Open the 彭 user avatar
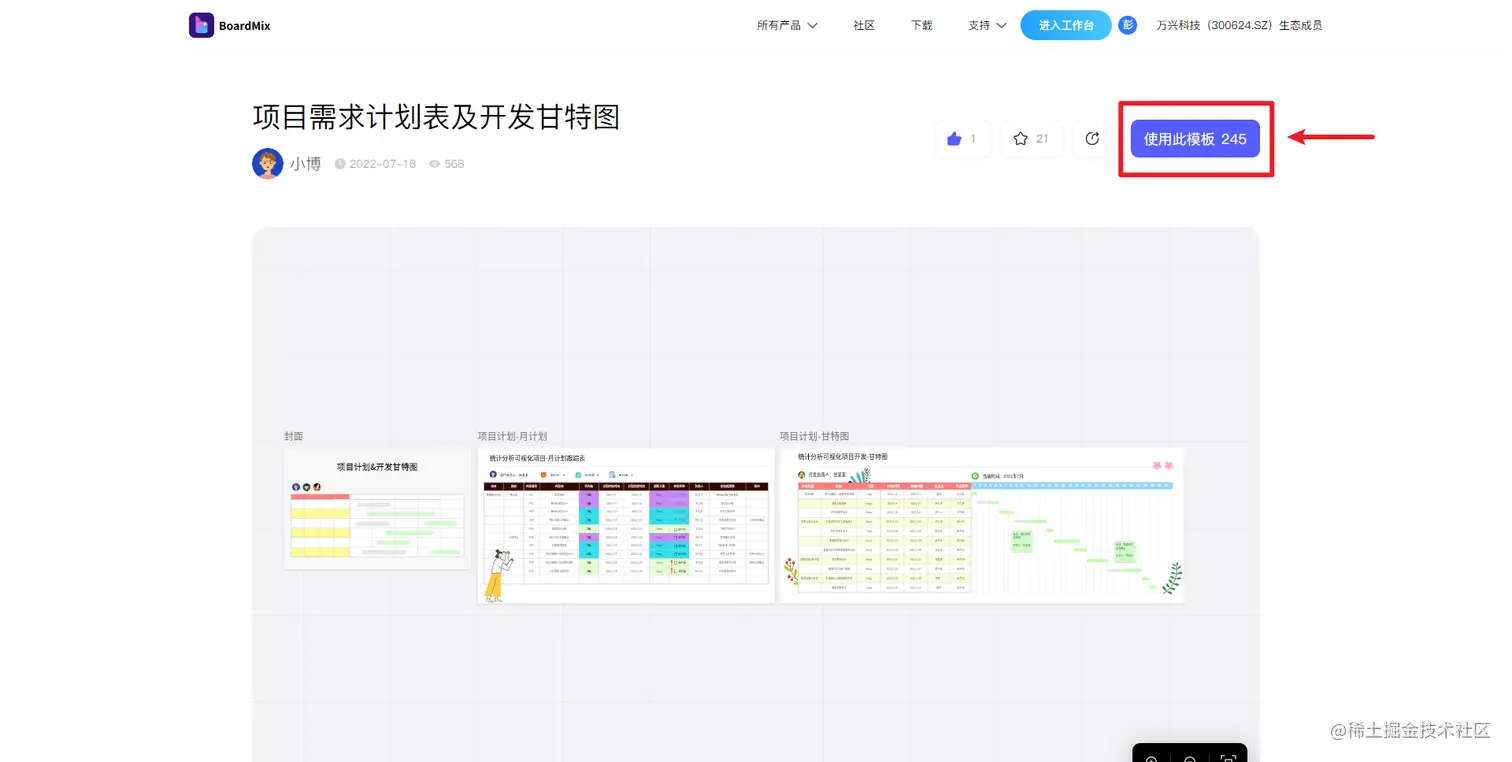The width and height of the screenshot is (1512, 762). (x=1128, y=25)
